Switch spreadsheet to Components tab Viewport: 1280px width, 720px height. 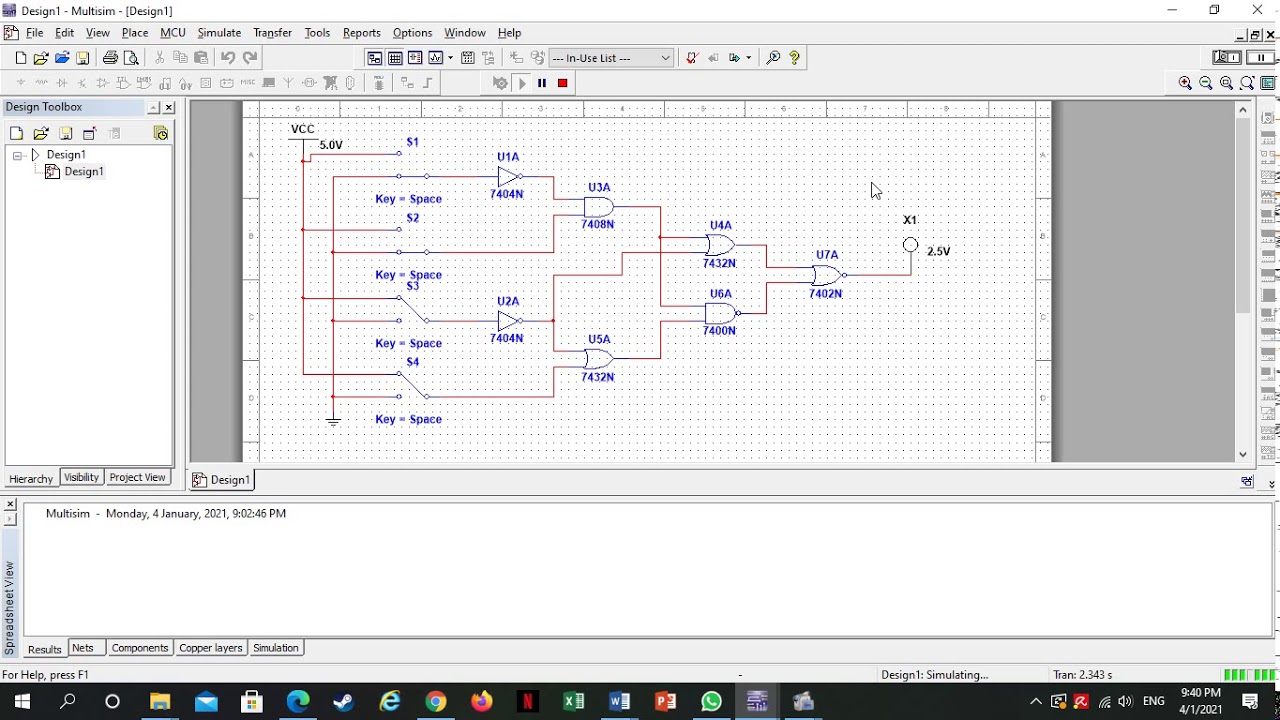click(x=140, y=648)
